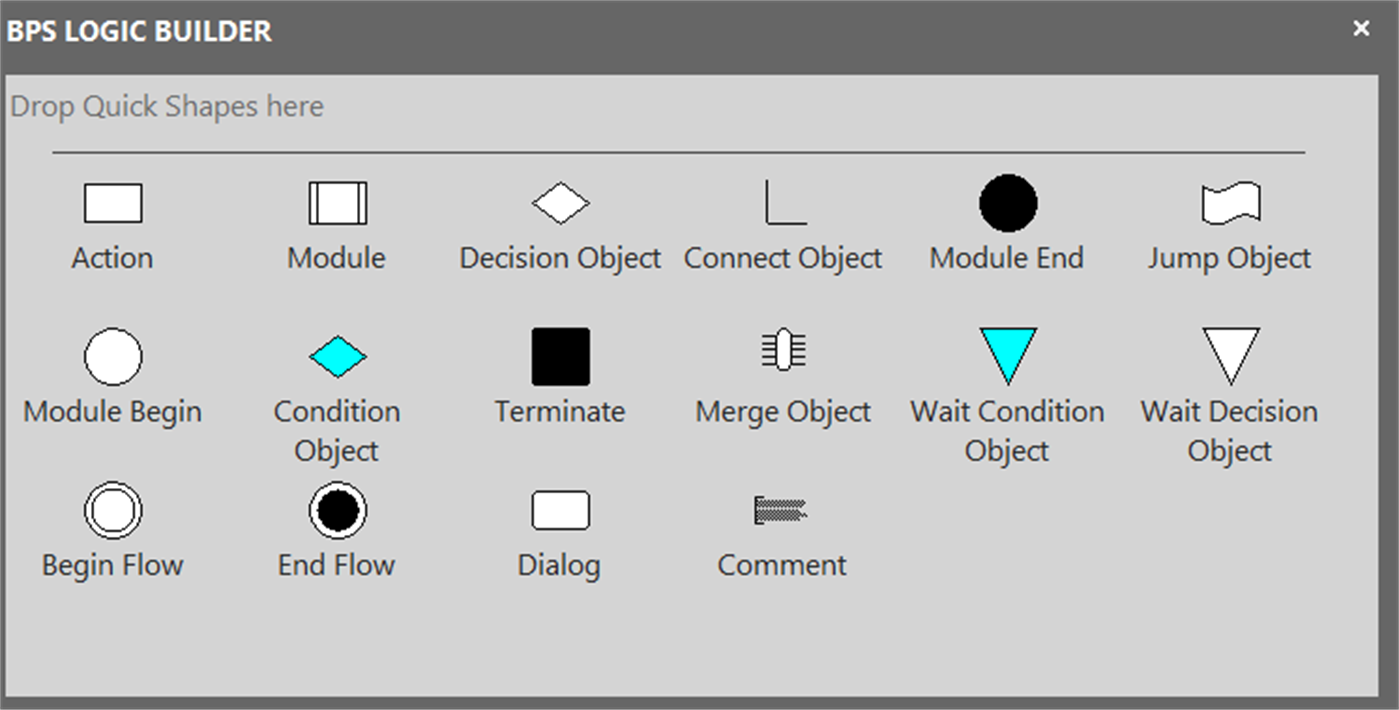
Task: Pick the Decision Object diamond
Action: [x=560, y=203]
